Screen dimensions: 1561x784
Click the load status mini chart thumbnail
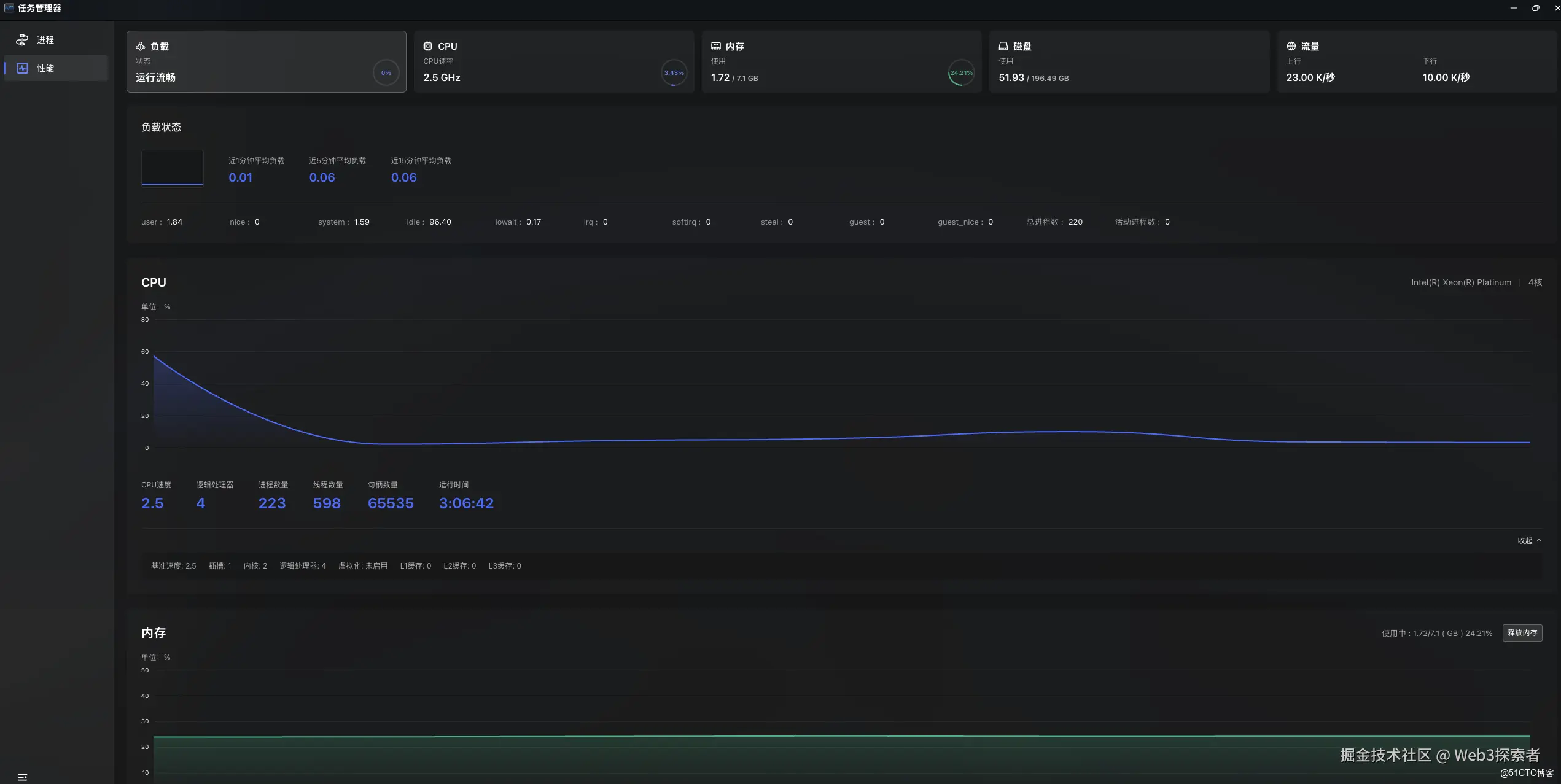click(173, 168)
